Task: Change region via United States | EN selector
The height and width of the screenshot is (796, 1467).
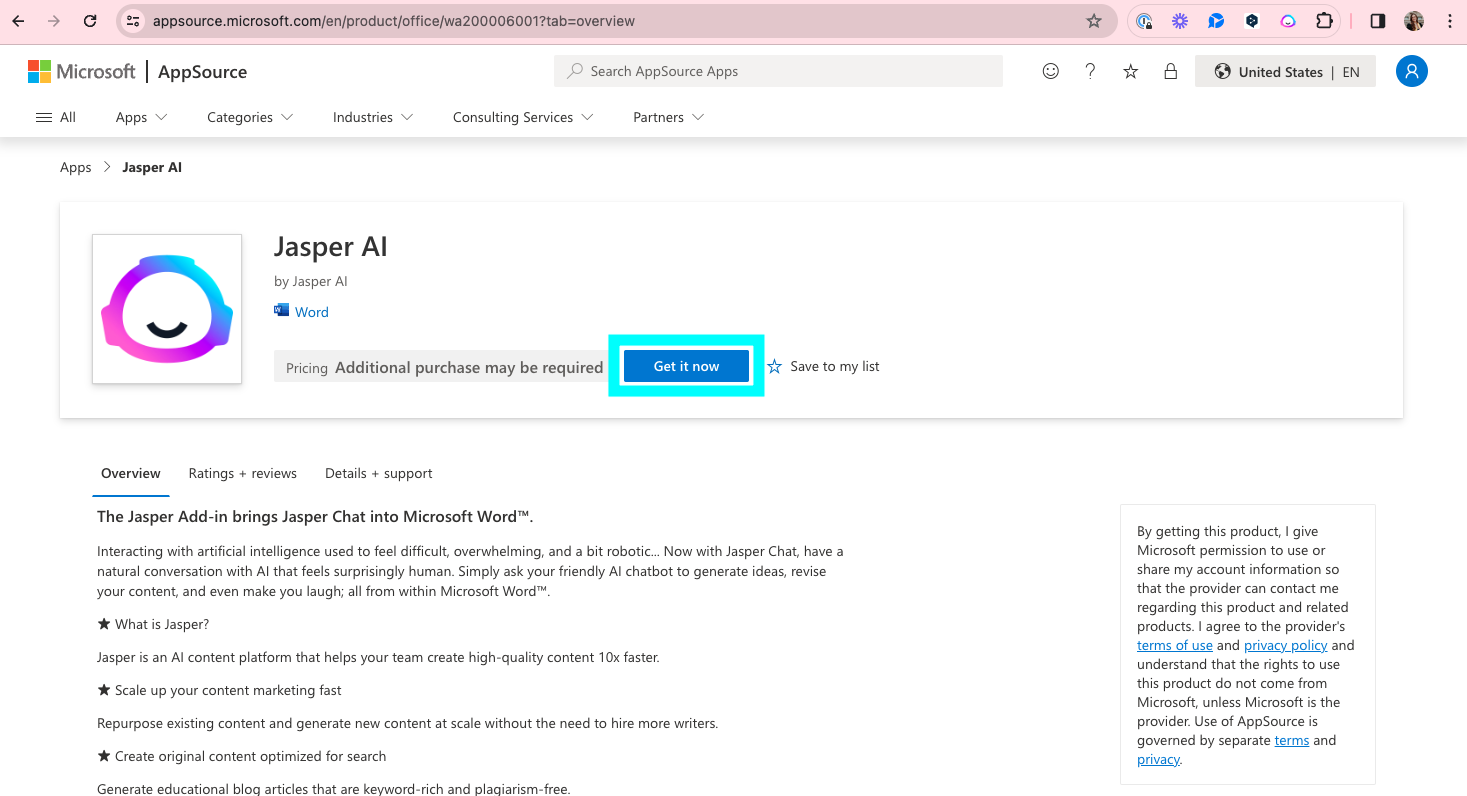Action: click(x=1285, y=72)
